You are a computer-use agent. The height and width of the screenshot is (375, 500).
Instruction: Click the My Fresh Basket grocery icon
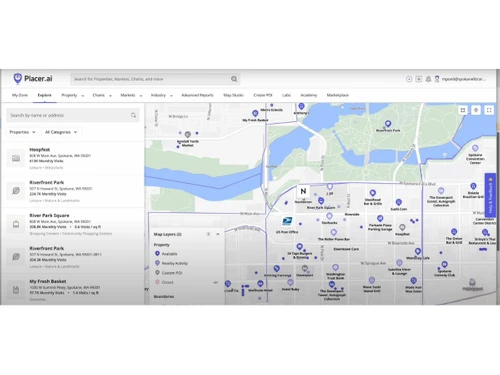click(x=16, y=290)
